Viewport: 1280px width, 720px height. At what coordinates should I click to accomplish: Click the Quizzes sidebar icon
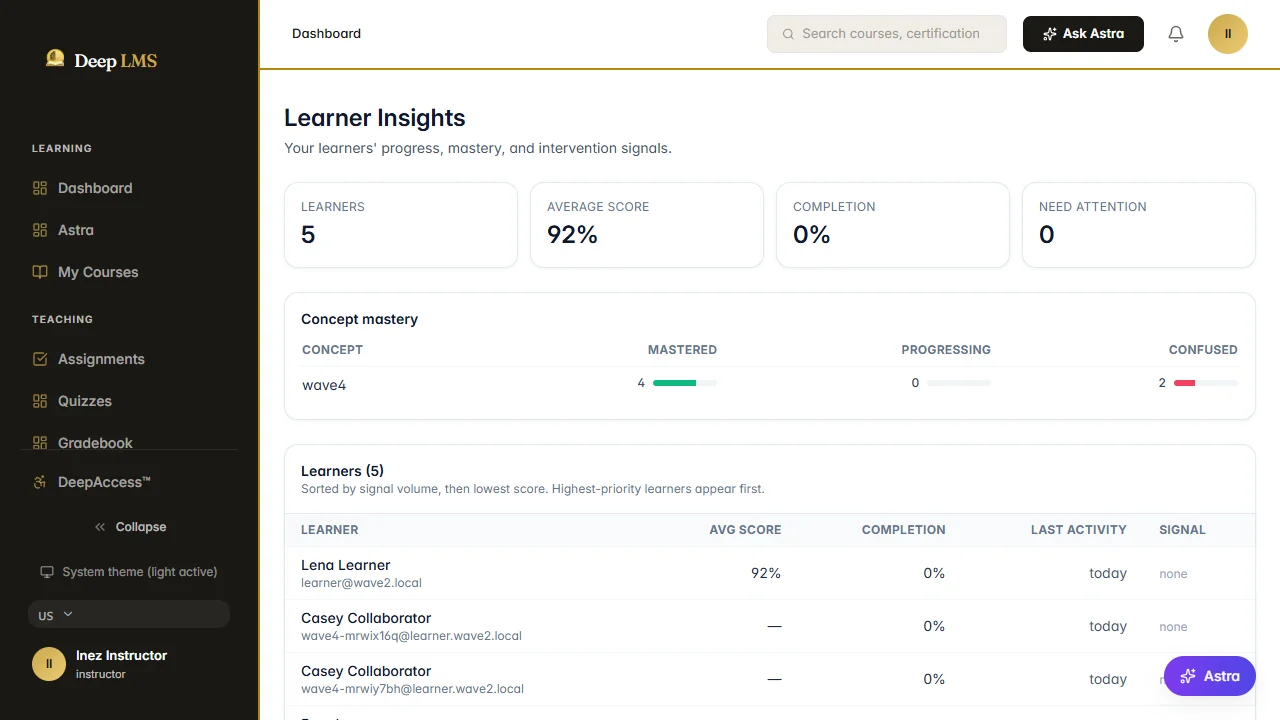[x=40, y=401]
